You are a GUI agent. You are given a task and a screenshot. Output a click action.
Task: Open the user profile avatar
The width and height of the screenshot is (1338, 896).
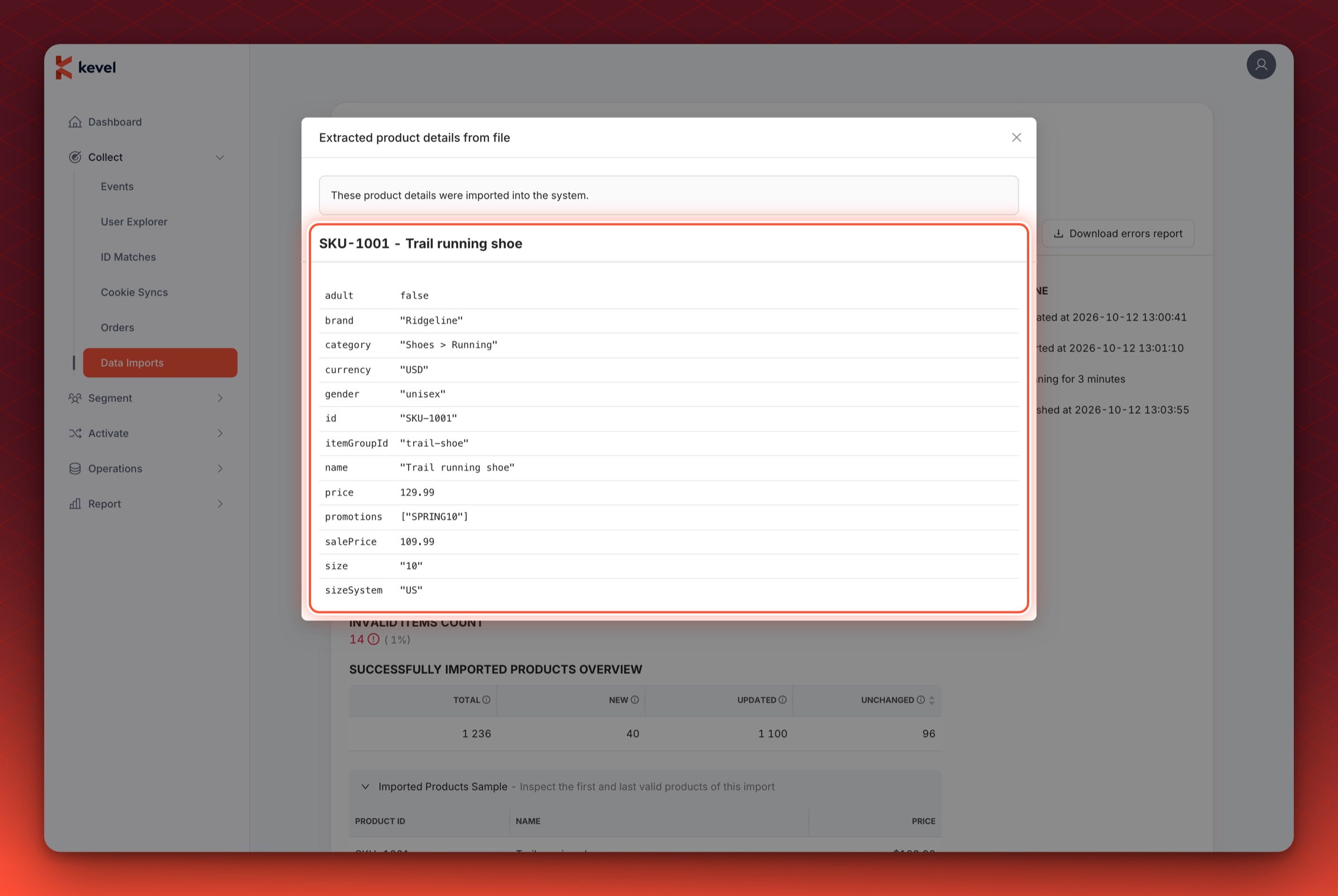(x=1261, y=65)
